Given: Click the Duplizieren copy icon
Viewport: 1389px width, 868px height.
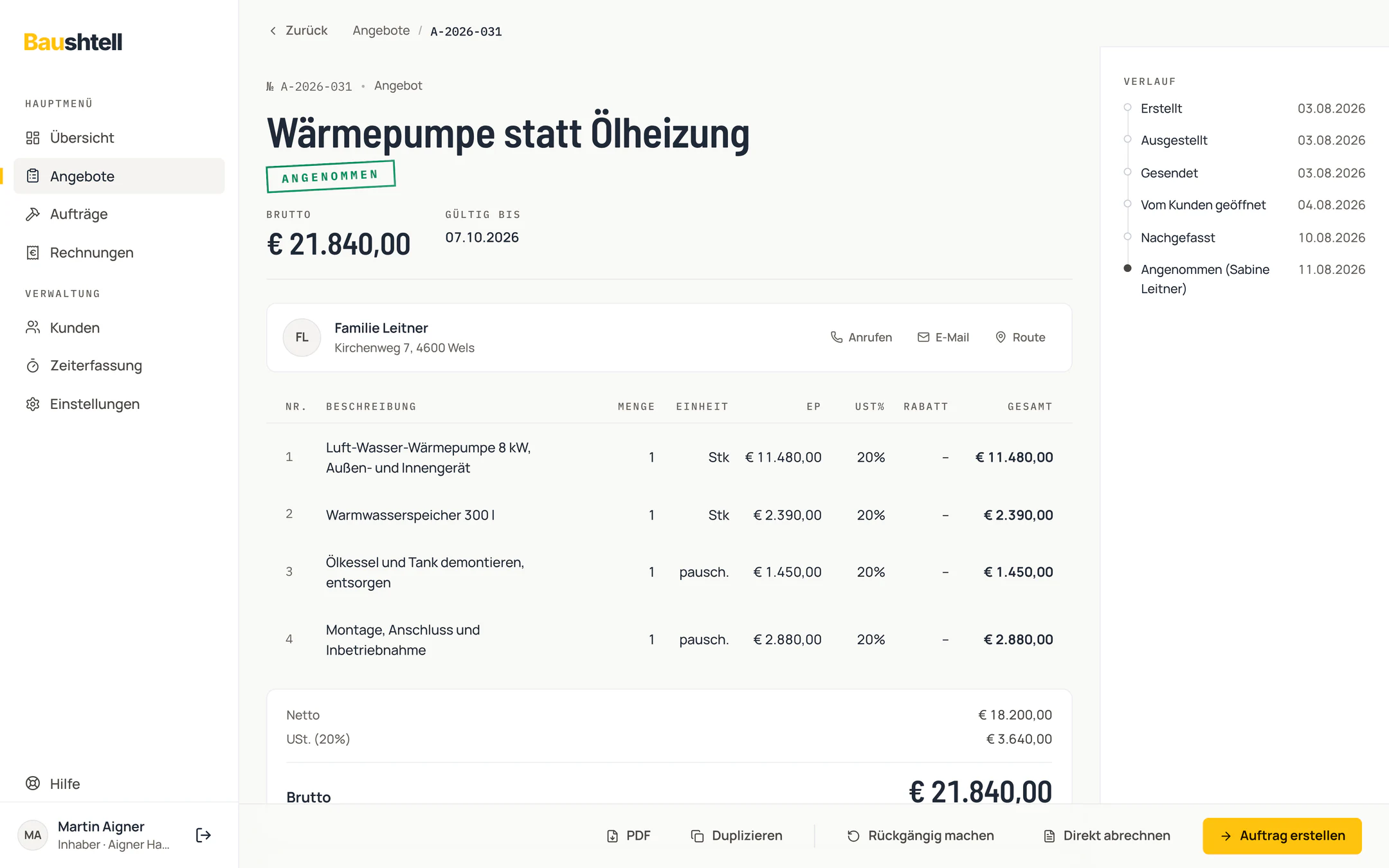Looking at the screenshot, I should pos(697,836).
